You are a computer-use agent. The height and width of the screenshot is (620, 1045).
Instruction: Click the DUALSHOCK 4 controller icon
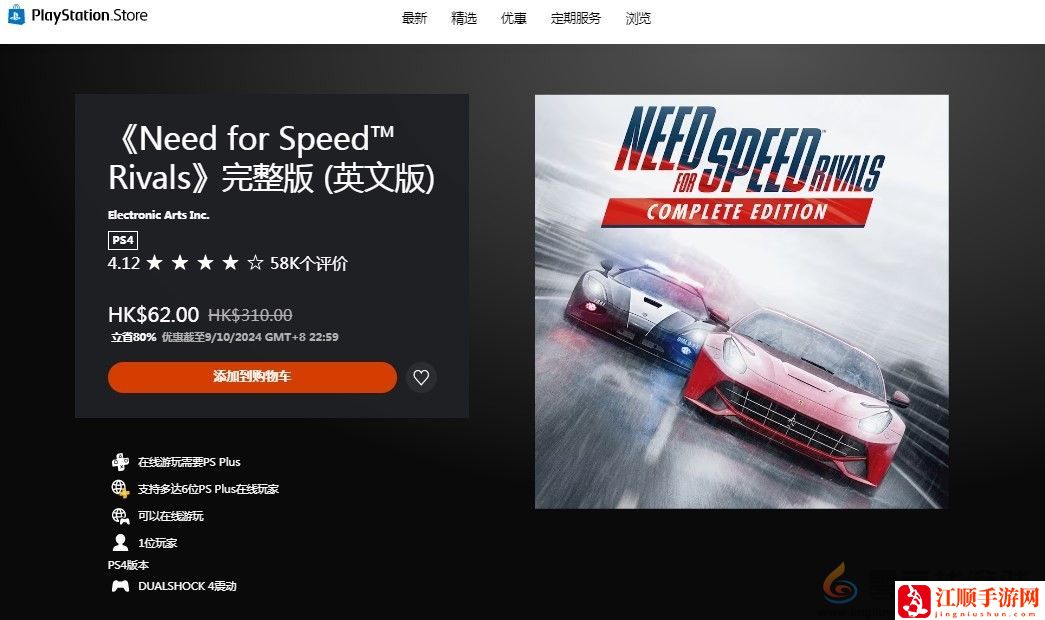click(120, 586)
